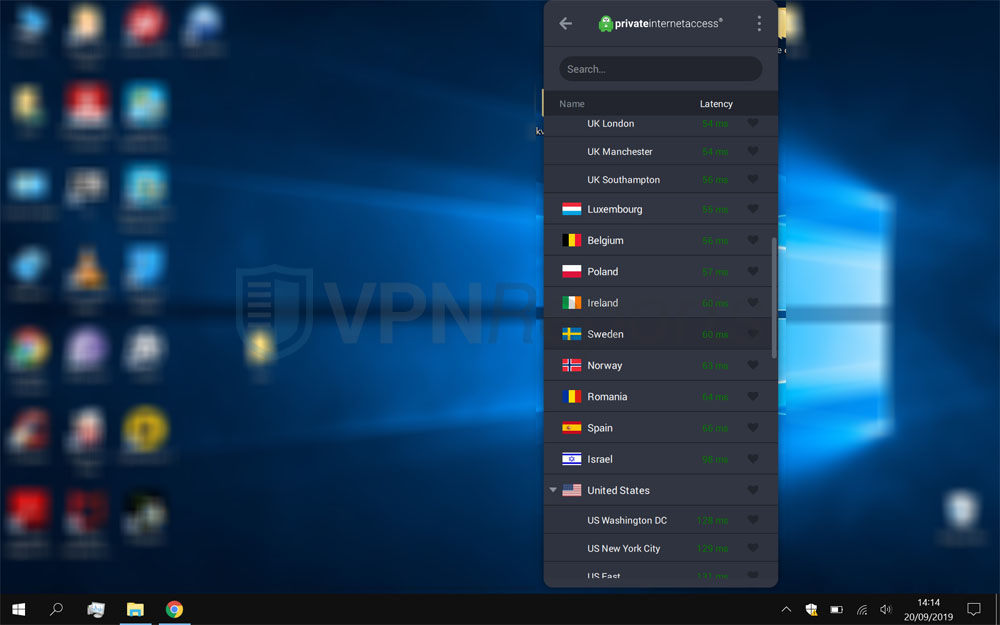Select the UK Manchester server
1000x625 pixels.
tap(620, 152)
